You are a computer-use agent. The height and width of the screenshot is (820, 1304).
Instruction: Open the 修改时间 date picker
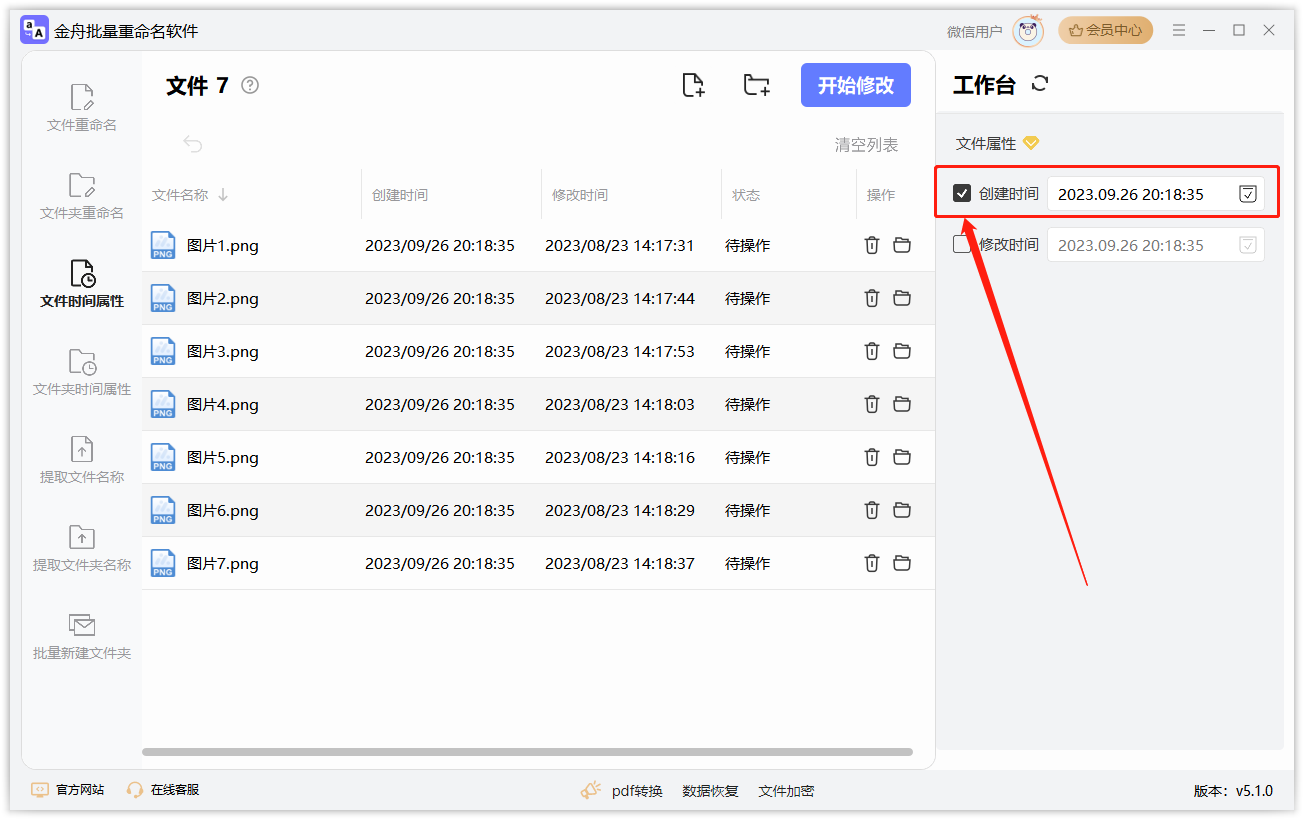click(1247, 244)
